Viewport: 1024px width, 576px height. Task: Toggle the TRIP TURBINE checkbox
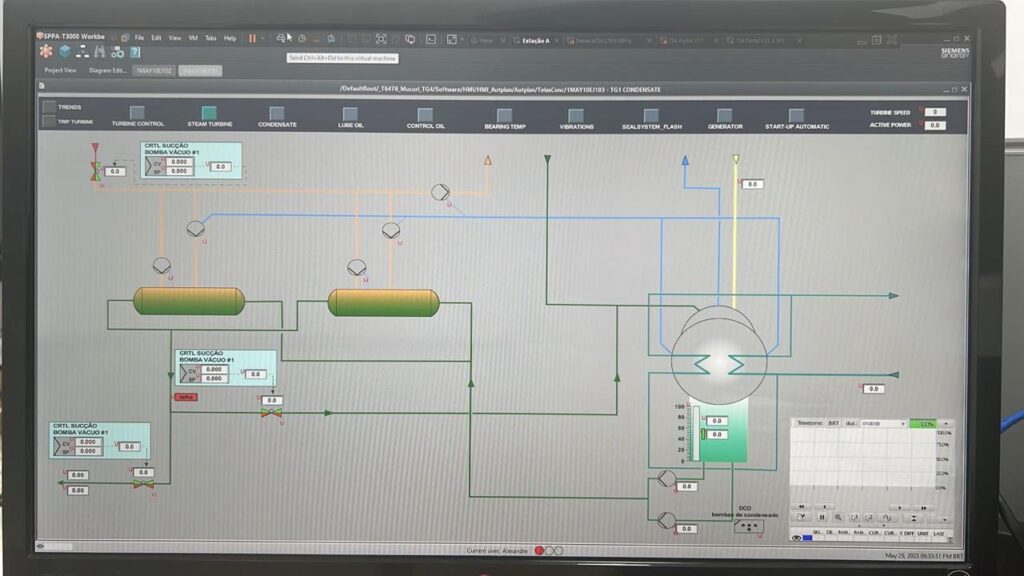pos(49,121)
